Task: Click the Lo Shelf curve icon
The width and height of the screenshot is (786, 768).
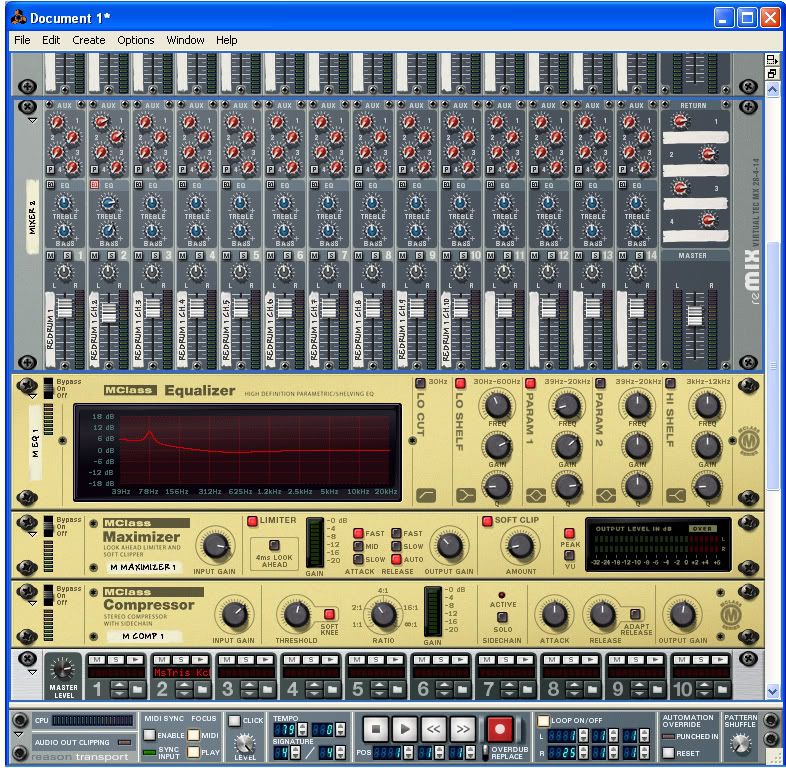Action: tap(465, 494)
